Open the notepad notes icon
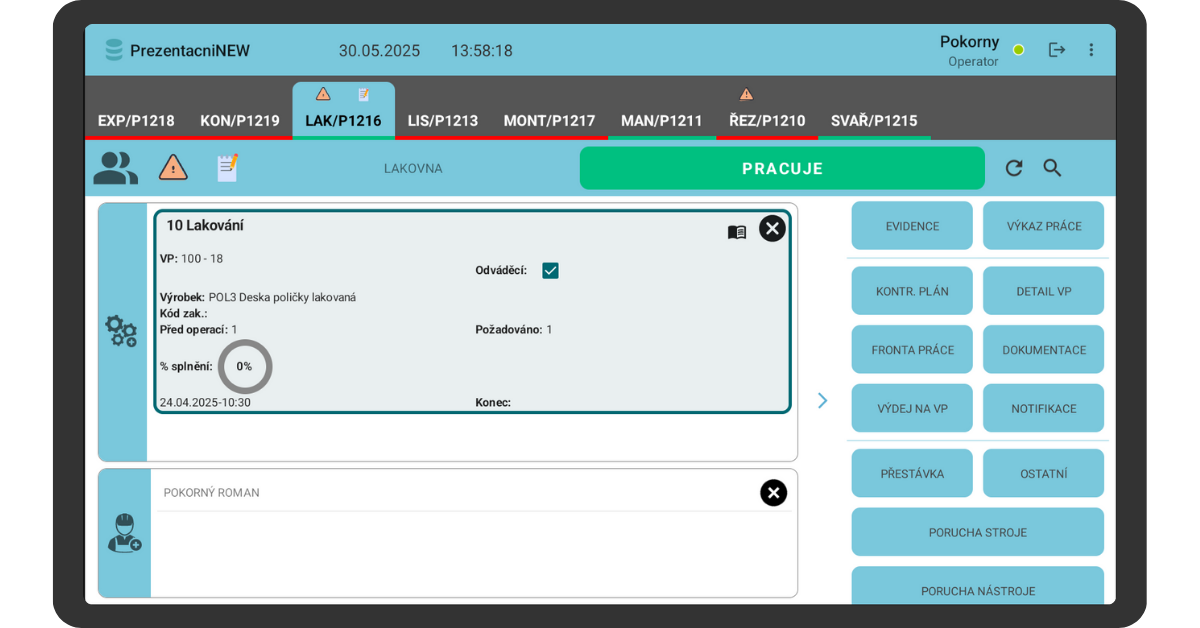 228,168
